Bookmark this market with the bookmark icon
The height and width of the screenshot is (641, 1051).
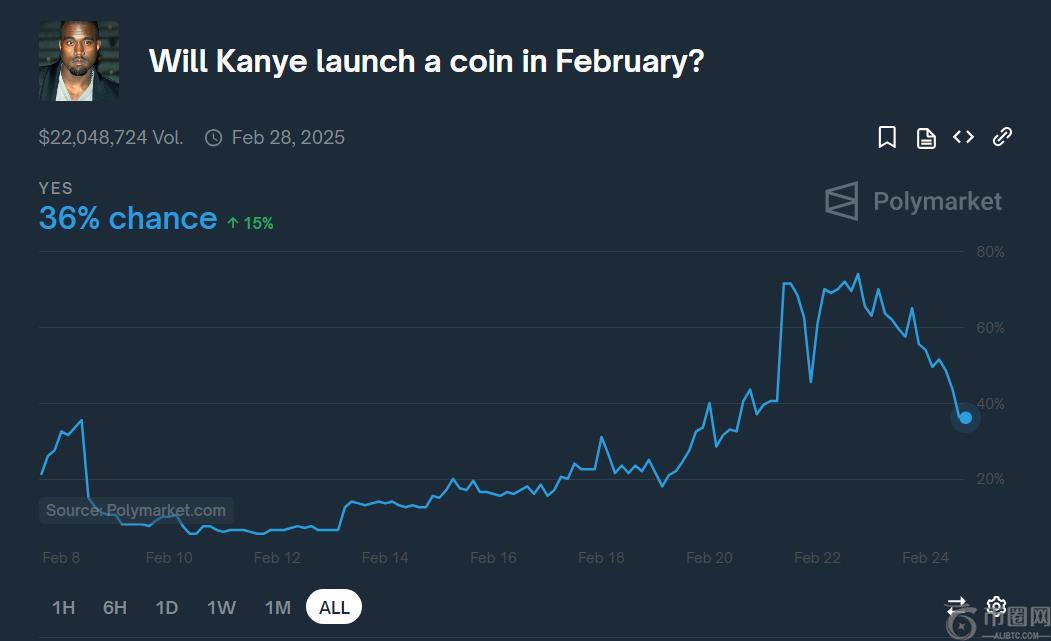click(887, 138)
